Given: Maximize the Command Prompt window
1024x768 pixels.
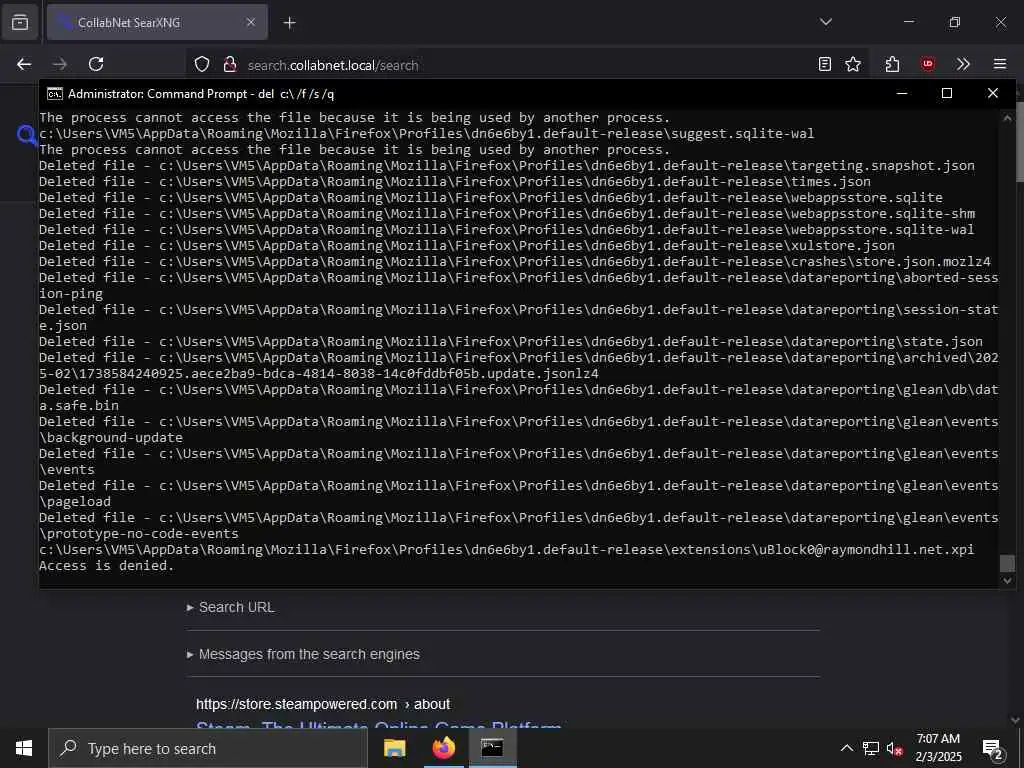Looking at the screenshot, I should tap(947, 93).
